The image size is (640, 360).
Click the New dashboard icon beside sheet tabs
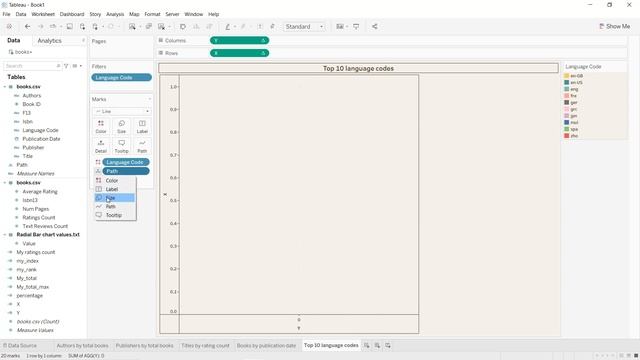coord(377,345)
